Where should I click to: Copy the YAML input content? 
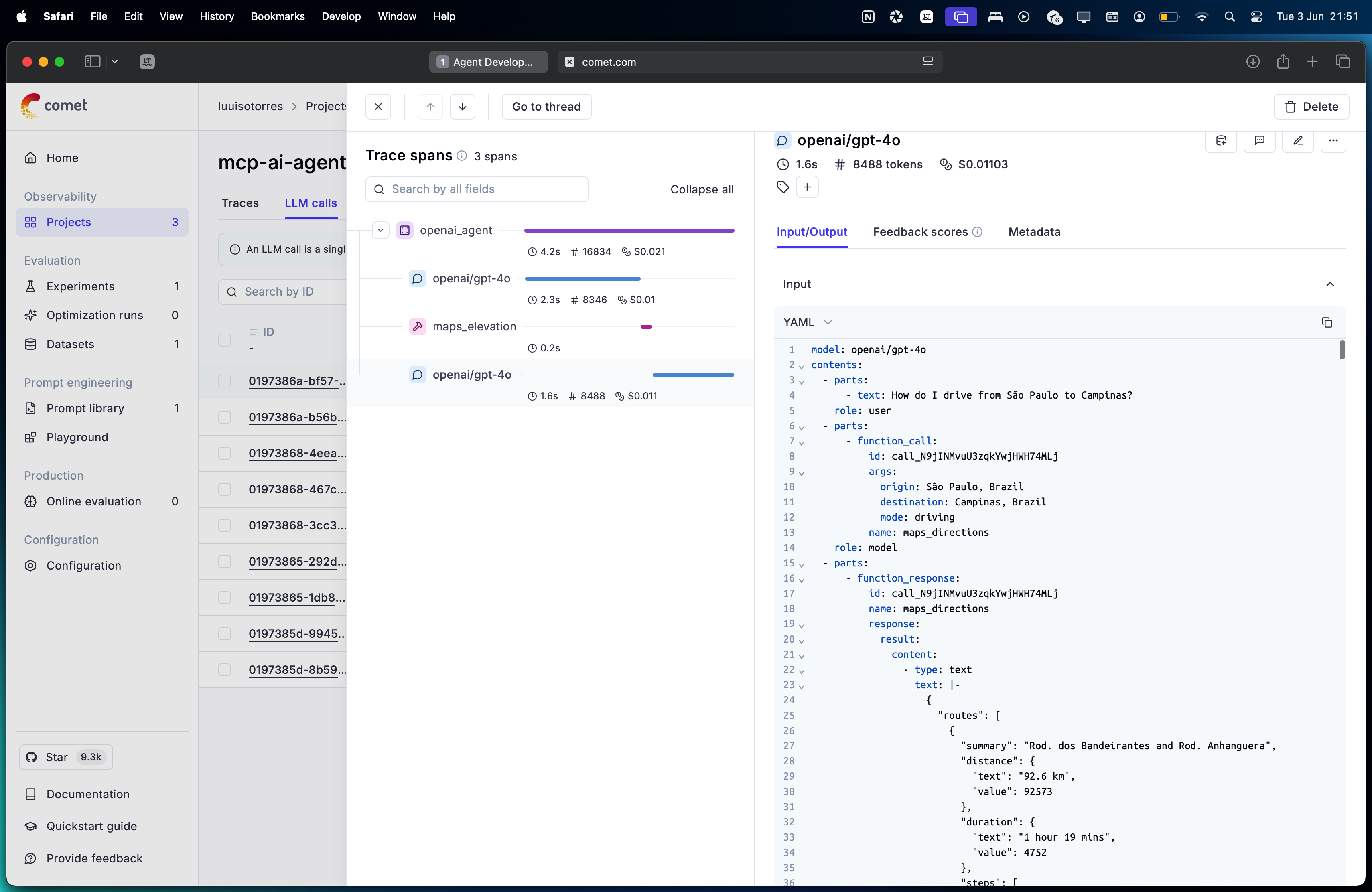click(1327, 323)
